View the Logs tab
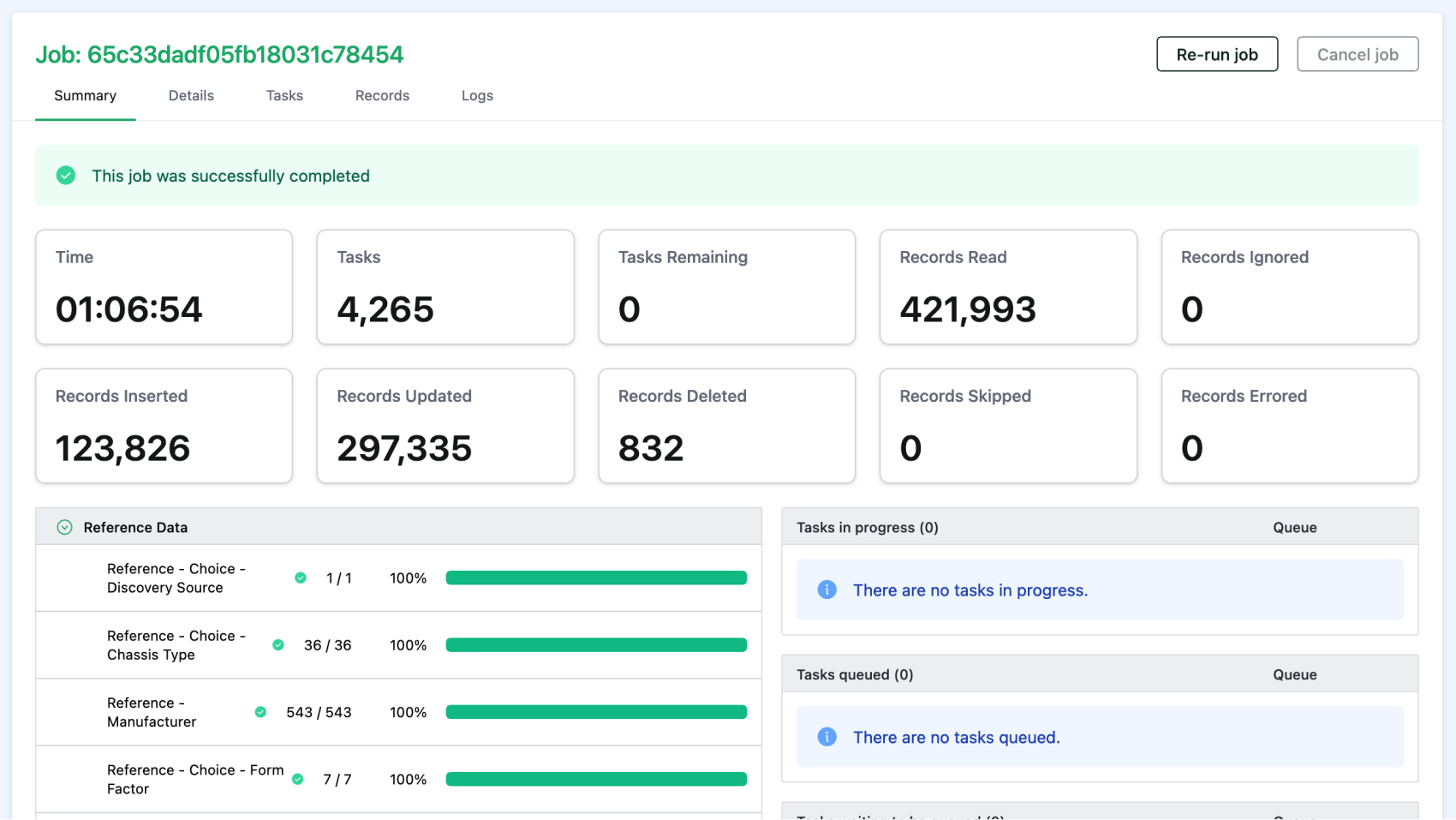 tap(477, 96)
